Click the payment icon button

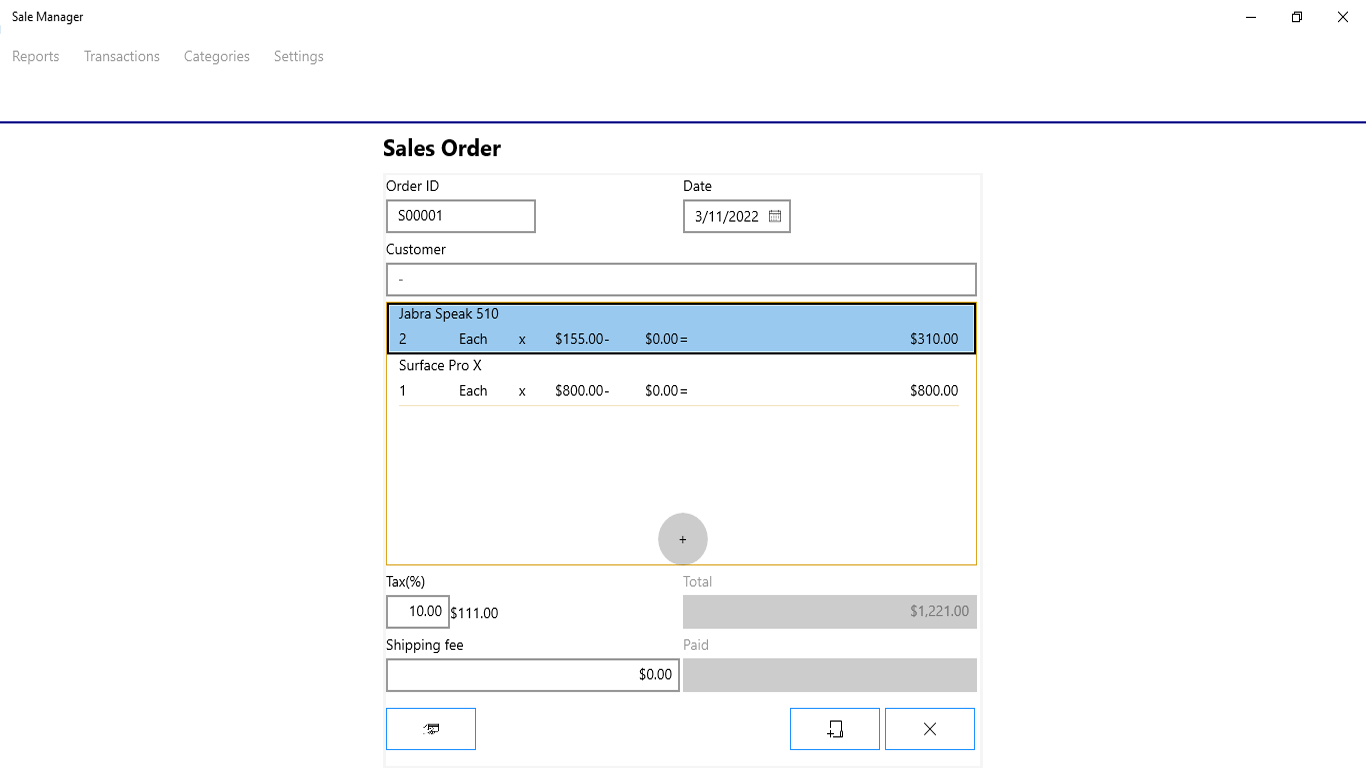tap(431, 729)
